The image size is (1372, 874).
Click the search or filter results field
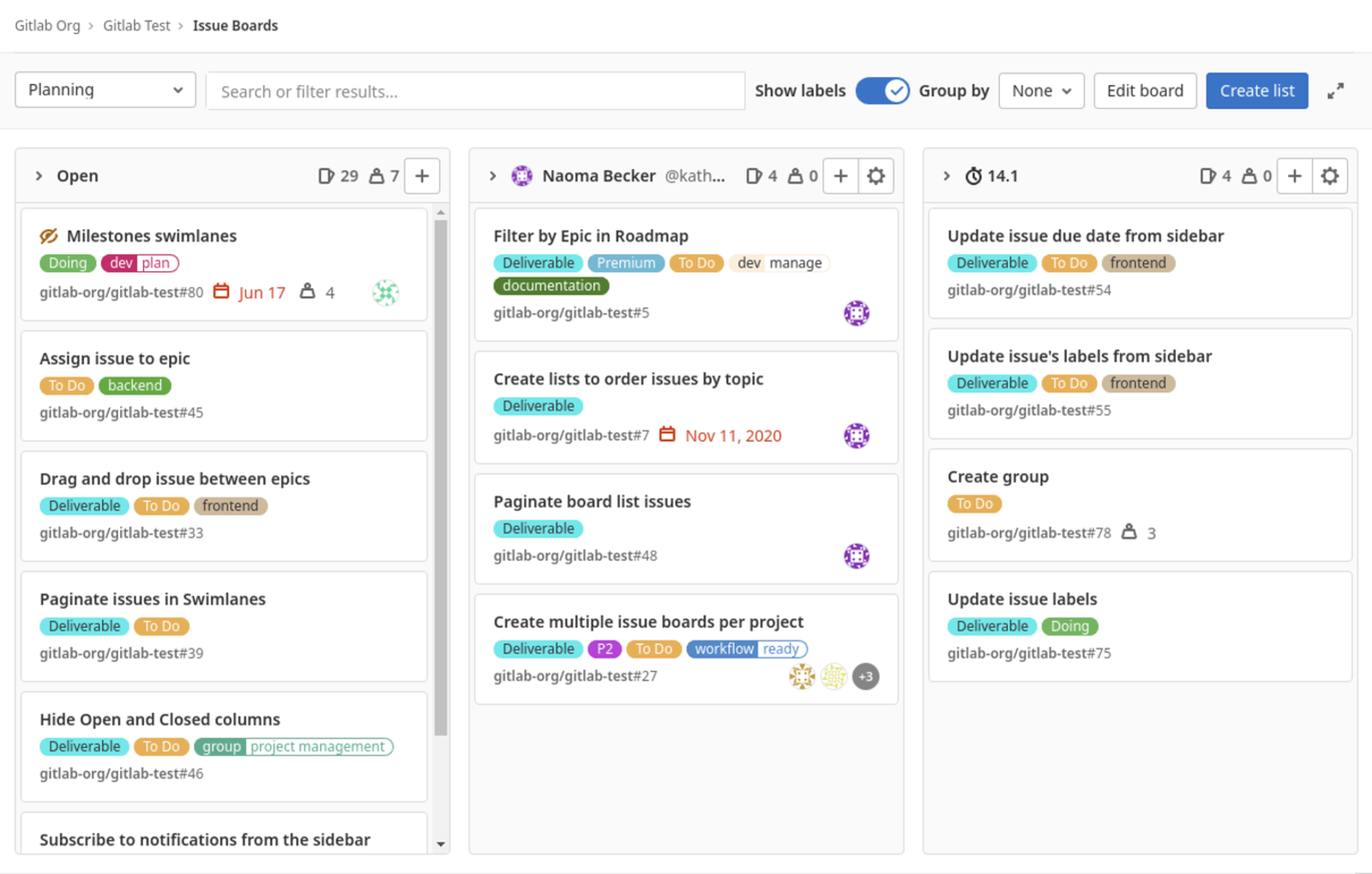475,91
